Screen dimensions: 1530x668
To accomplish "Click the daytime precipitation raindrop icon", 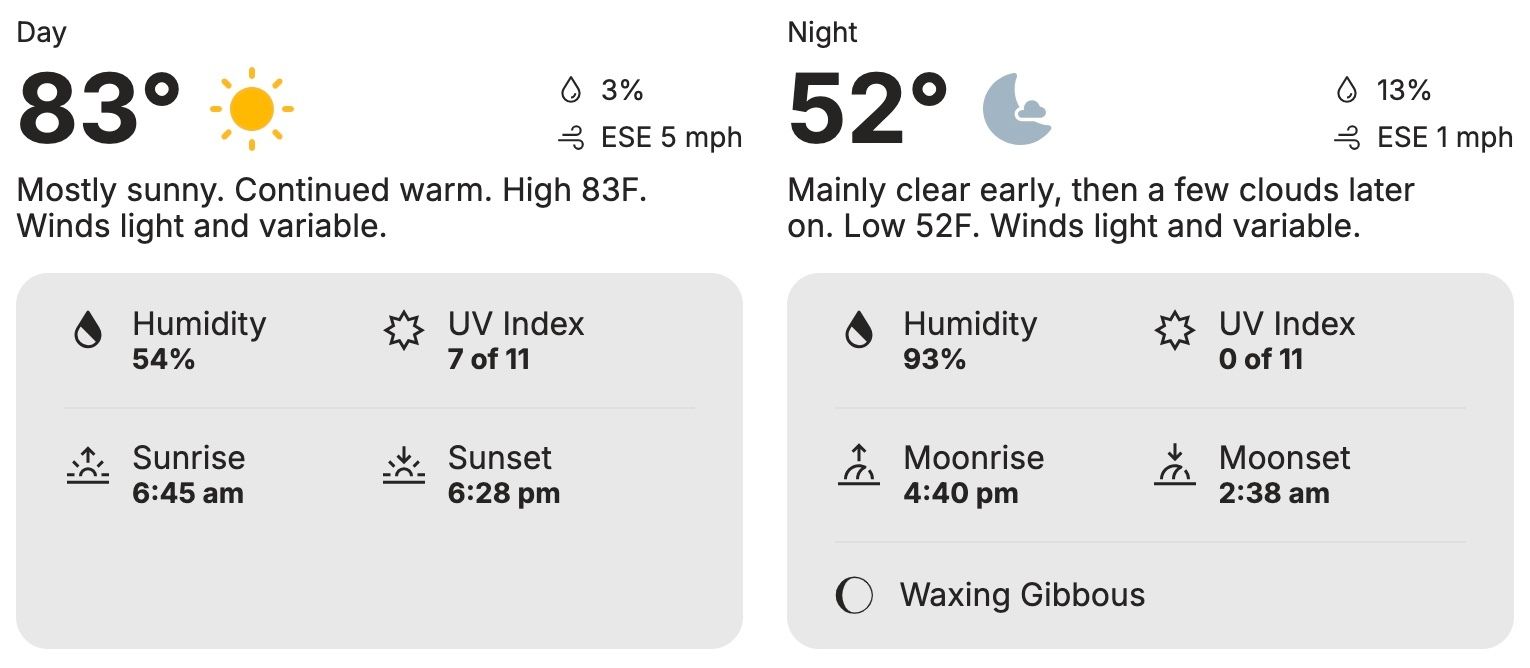I will (x=571, y=91).
